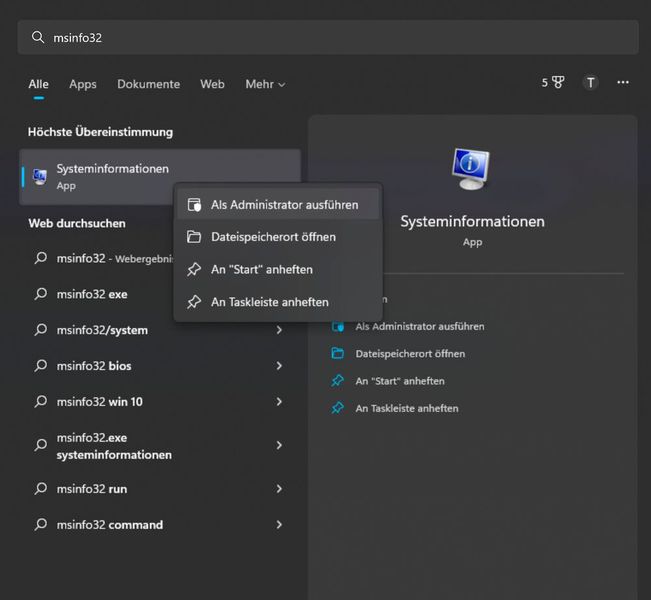Switch to the Web tab
This screenshot has height=600, width=651.
pos(212,84)
